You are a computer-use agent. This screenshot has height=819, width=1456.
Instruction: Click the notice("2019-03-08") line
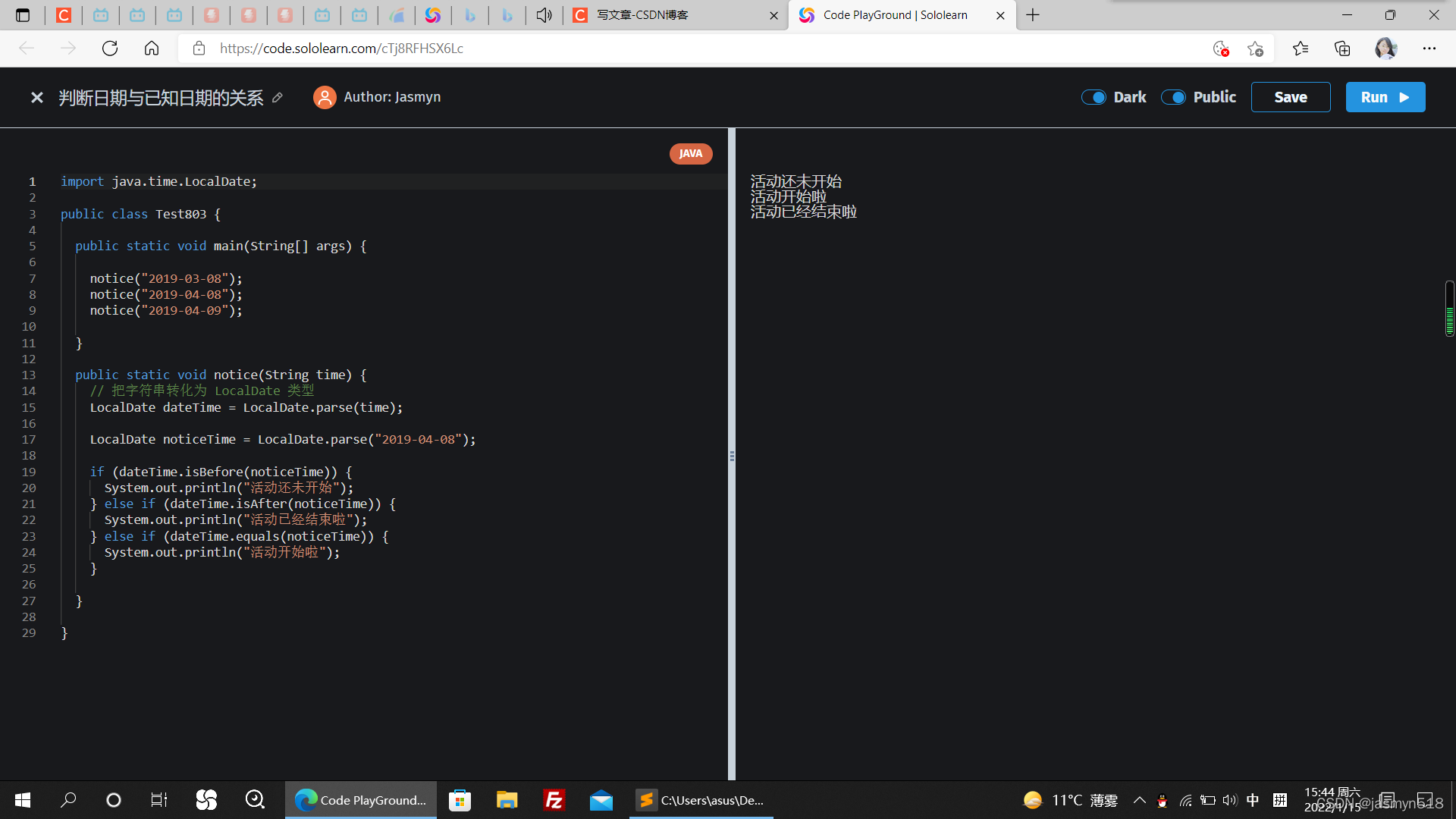point(166,278)
